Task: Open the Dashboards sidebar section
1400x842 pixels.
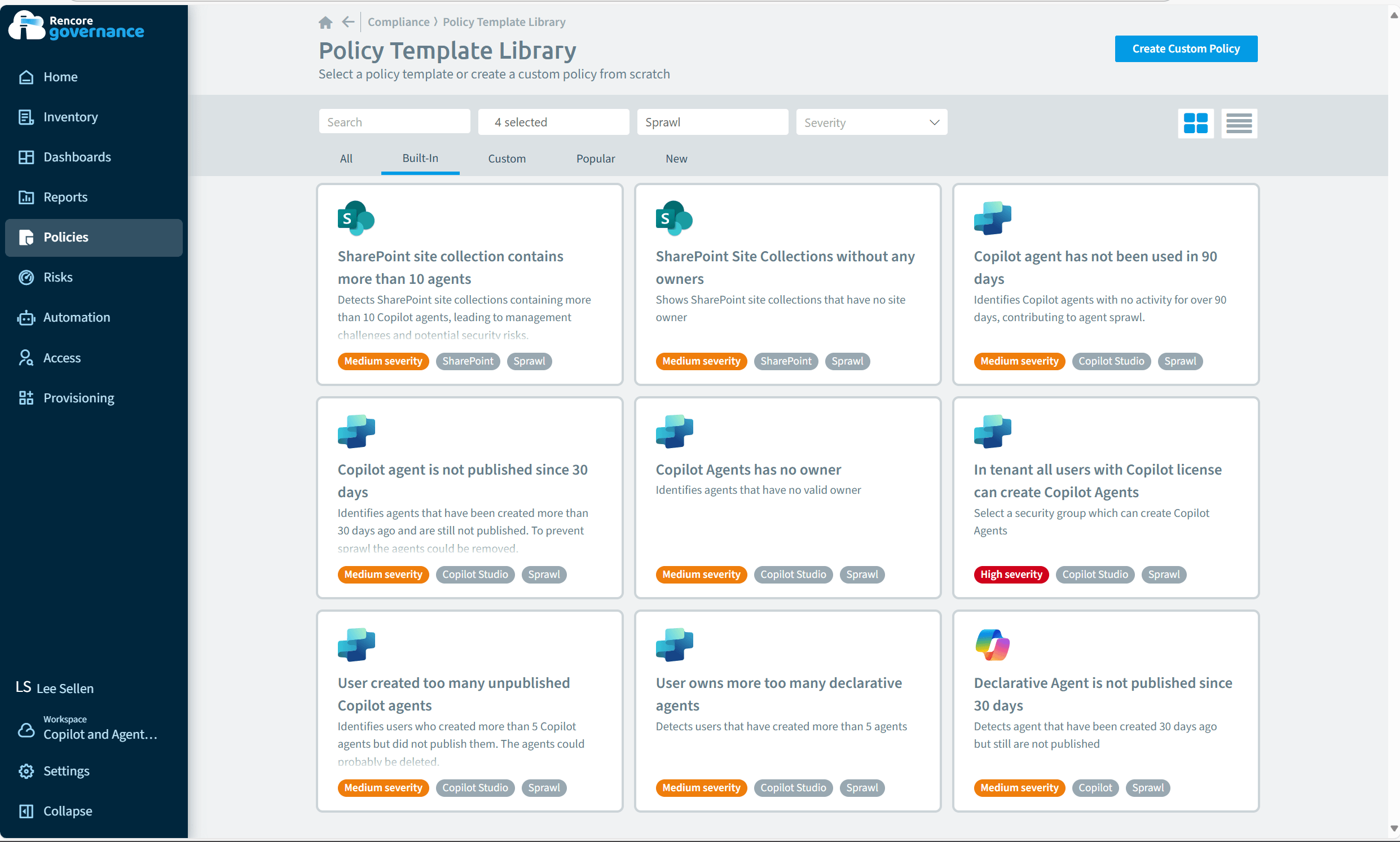Action: [x=77, y=157]
